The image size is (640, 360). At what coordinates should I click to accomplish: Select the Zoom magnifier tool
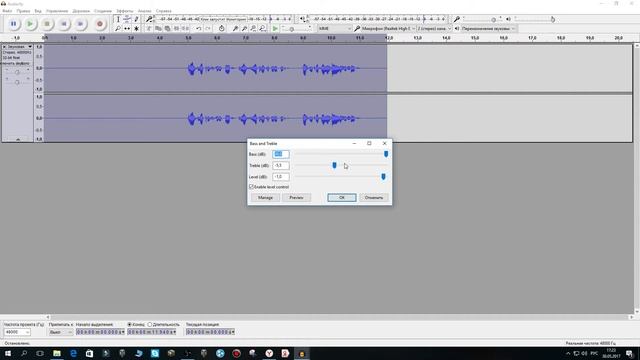(118, 29)
